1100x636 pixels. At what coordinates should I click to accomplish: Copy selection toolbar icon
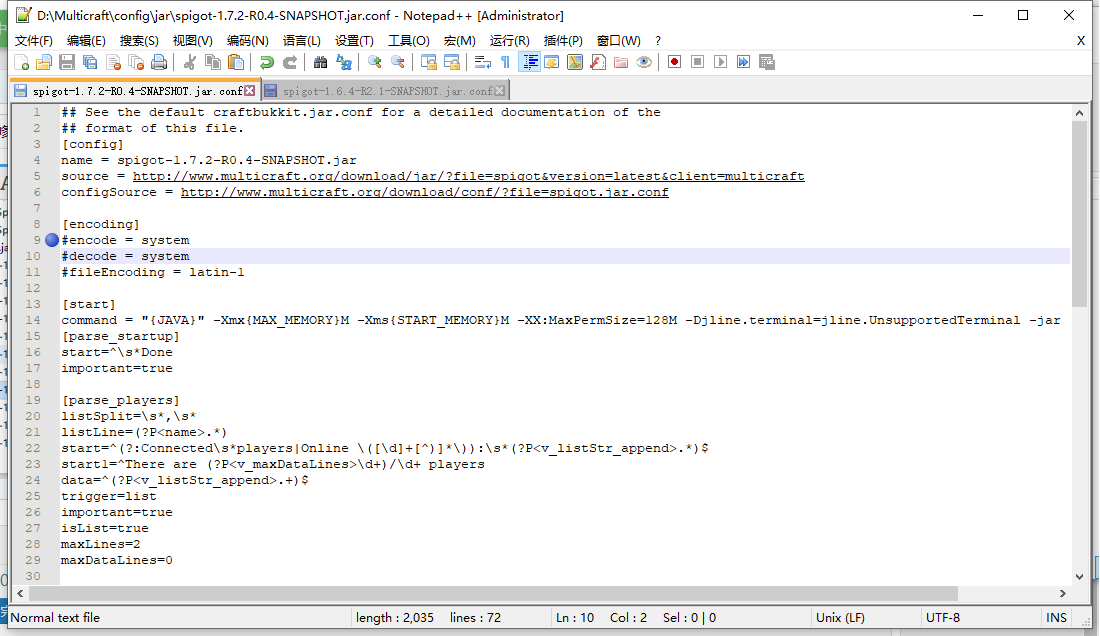[x=213, y=62]
